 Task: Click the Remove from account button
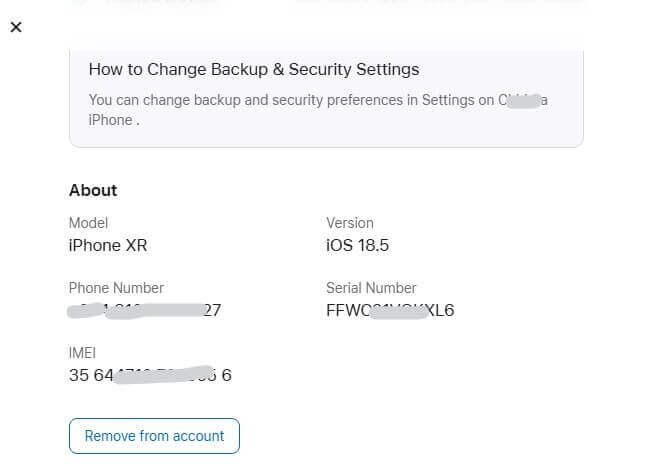tap(154, 436)
